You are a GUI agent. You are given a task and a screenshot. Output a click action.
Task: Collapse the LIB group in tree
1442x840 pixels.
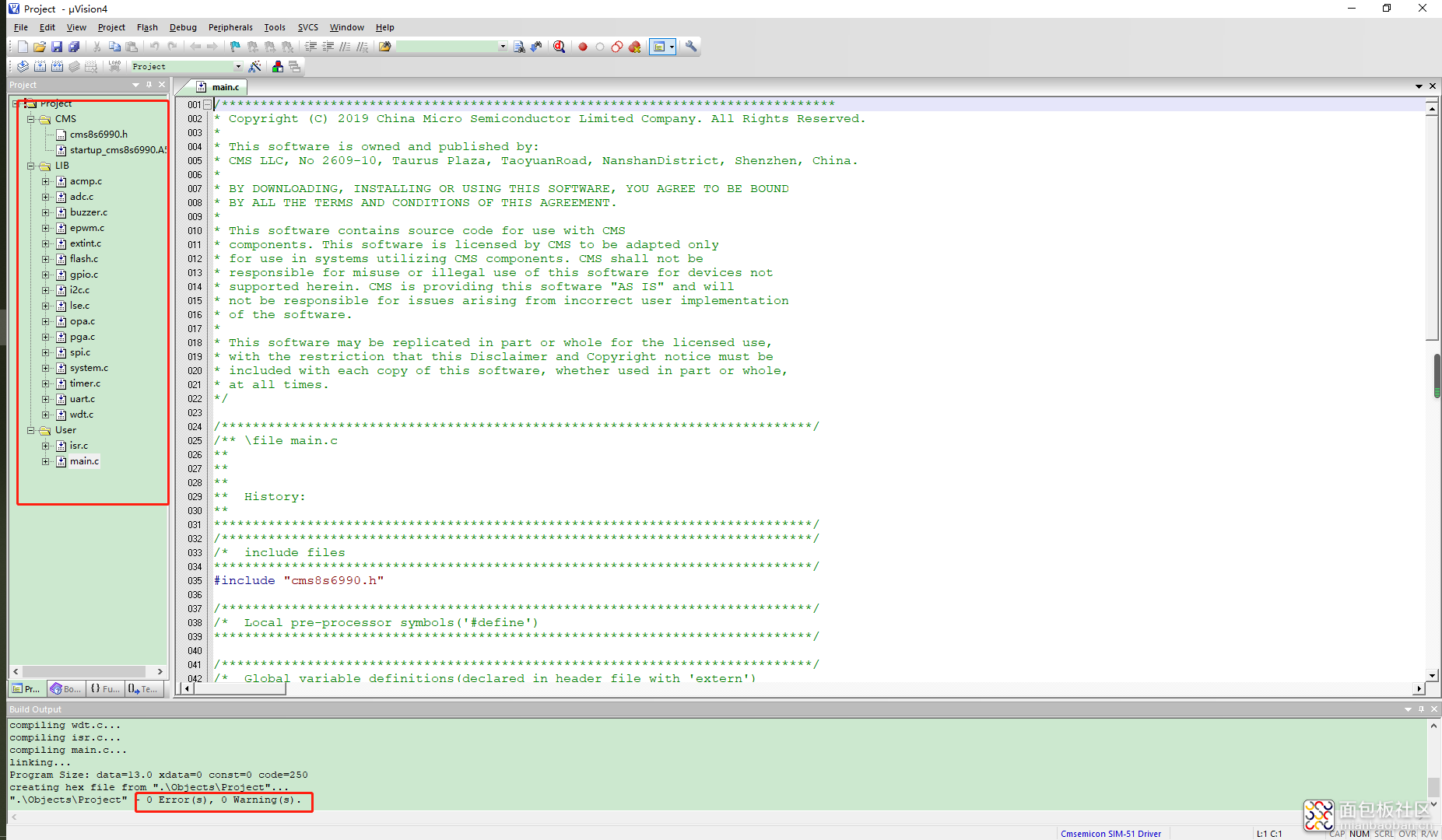(31, 166)
